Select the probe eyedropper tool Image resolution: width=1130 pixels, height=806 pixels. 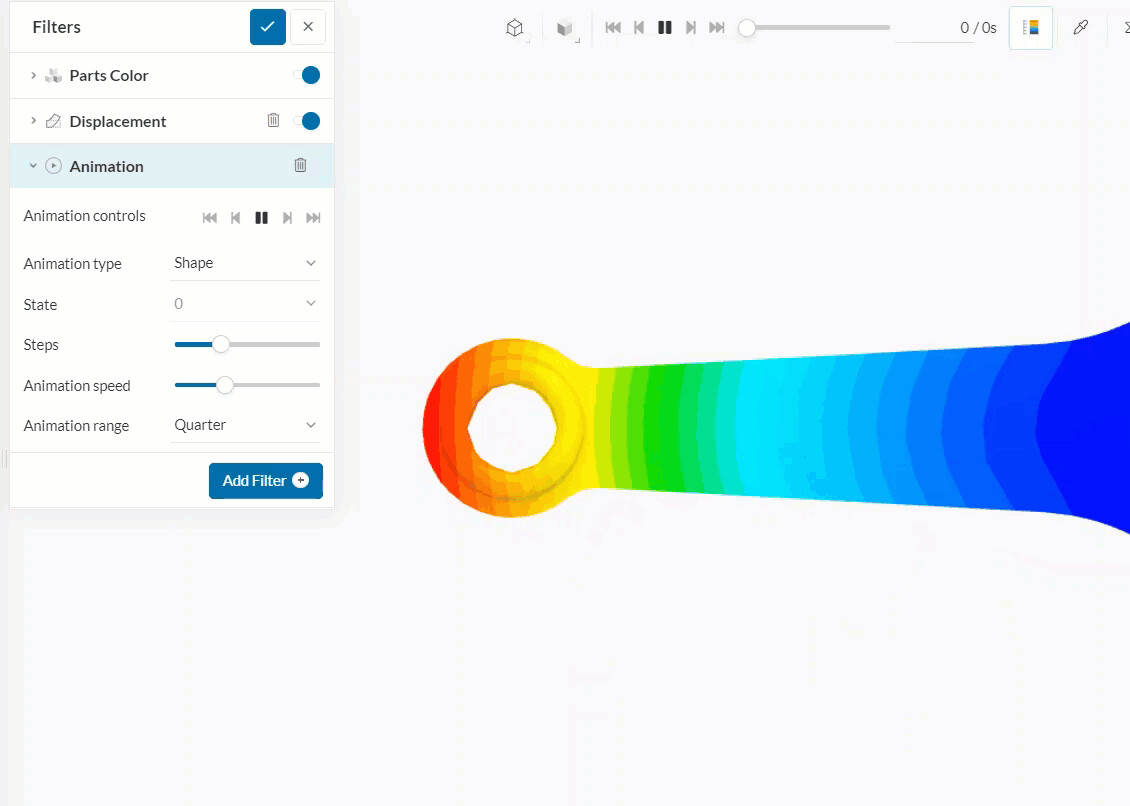(x=1080, y=27)
